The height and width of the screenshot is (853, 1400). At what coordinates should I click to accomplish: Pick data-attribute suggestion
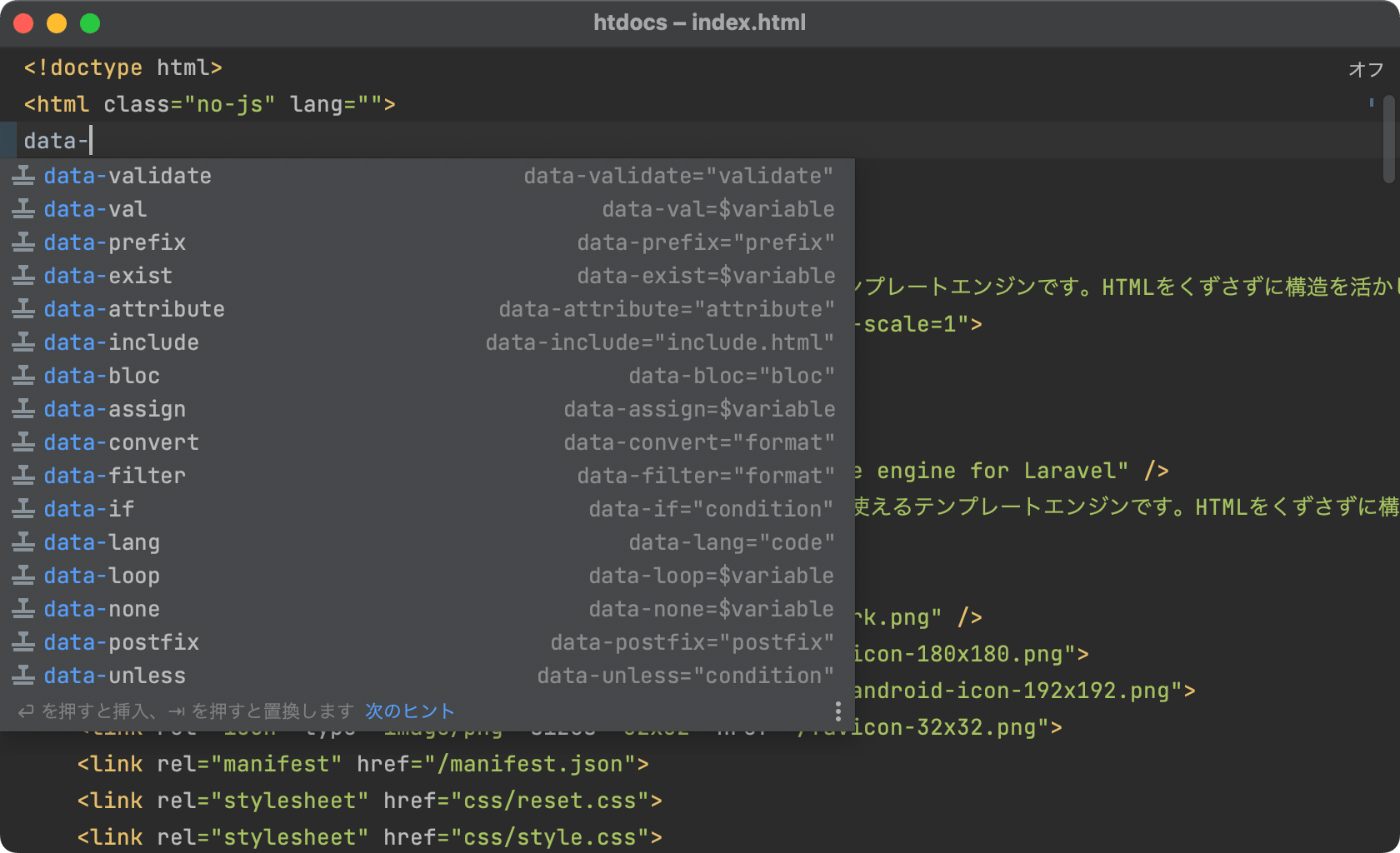pyautogui.click(x=427, y=309)
